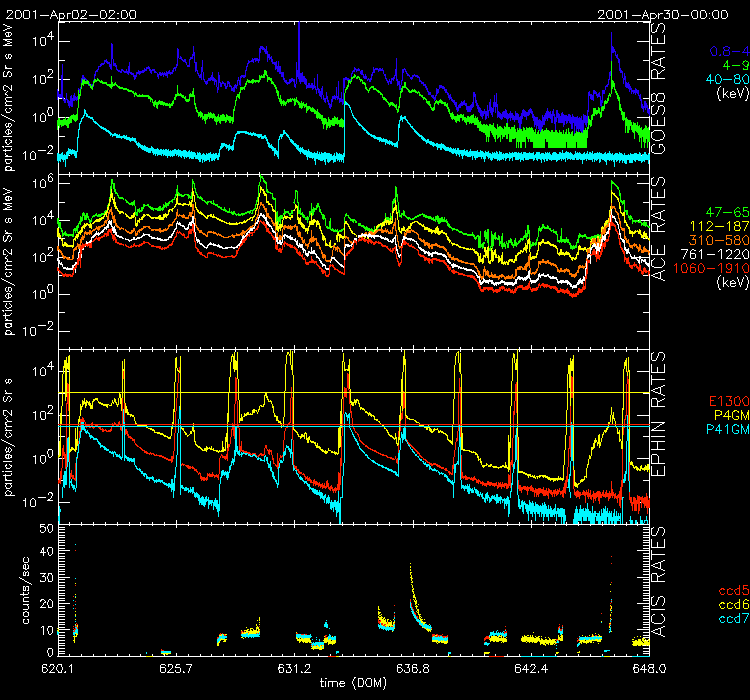Image resolution: width=750 pixels, height=700 pixels.
Task: Select the 47-65 keV ACE legend label
Action: pyautogui.click(x=714, y=213)
